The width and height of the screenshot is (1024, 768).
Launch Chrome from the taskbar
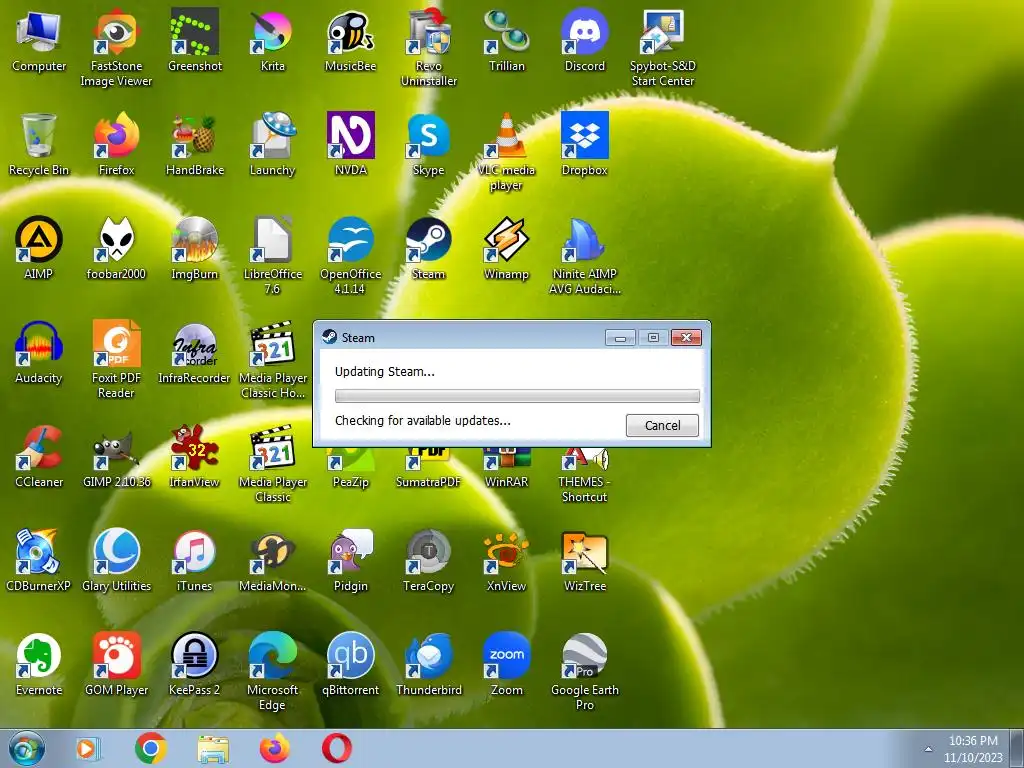tap(151, 748)
